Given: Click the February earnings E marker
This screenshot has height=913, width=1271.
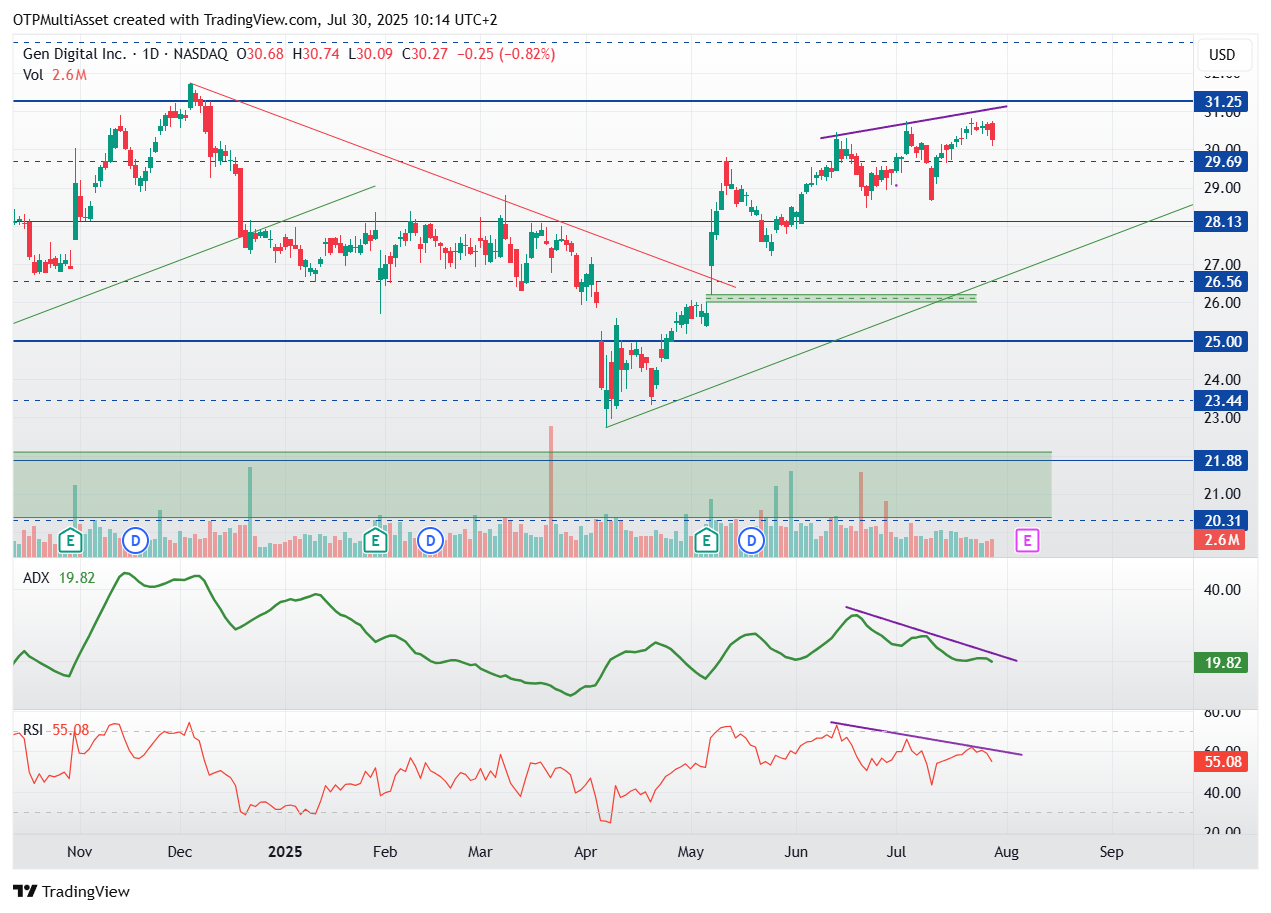Looking at the screenshot, I should tap(375, 541).
